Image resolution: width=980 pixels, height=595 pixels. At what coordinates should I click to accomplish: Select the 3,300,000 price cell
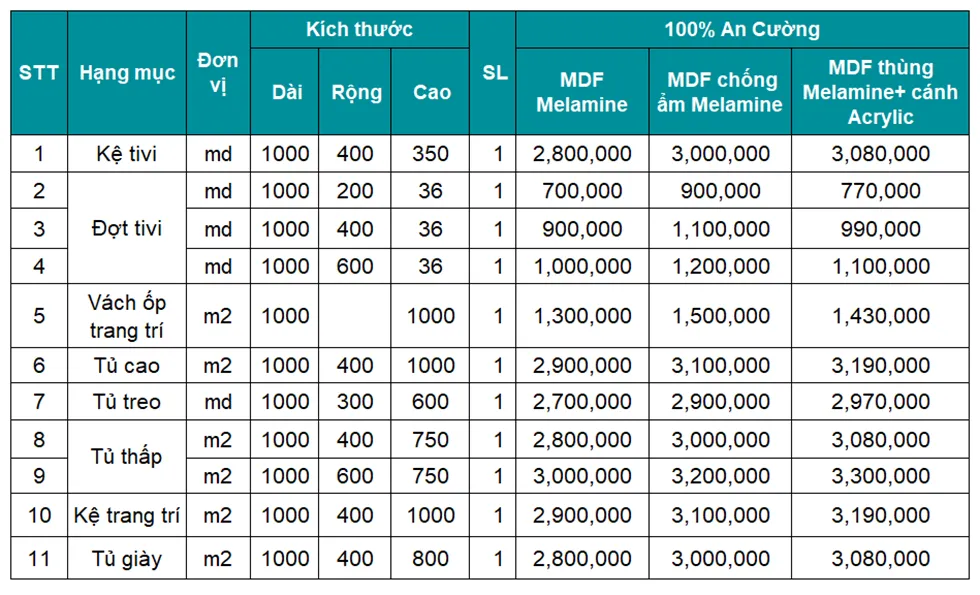tap(880, 476)
